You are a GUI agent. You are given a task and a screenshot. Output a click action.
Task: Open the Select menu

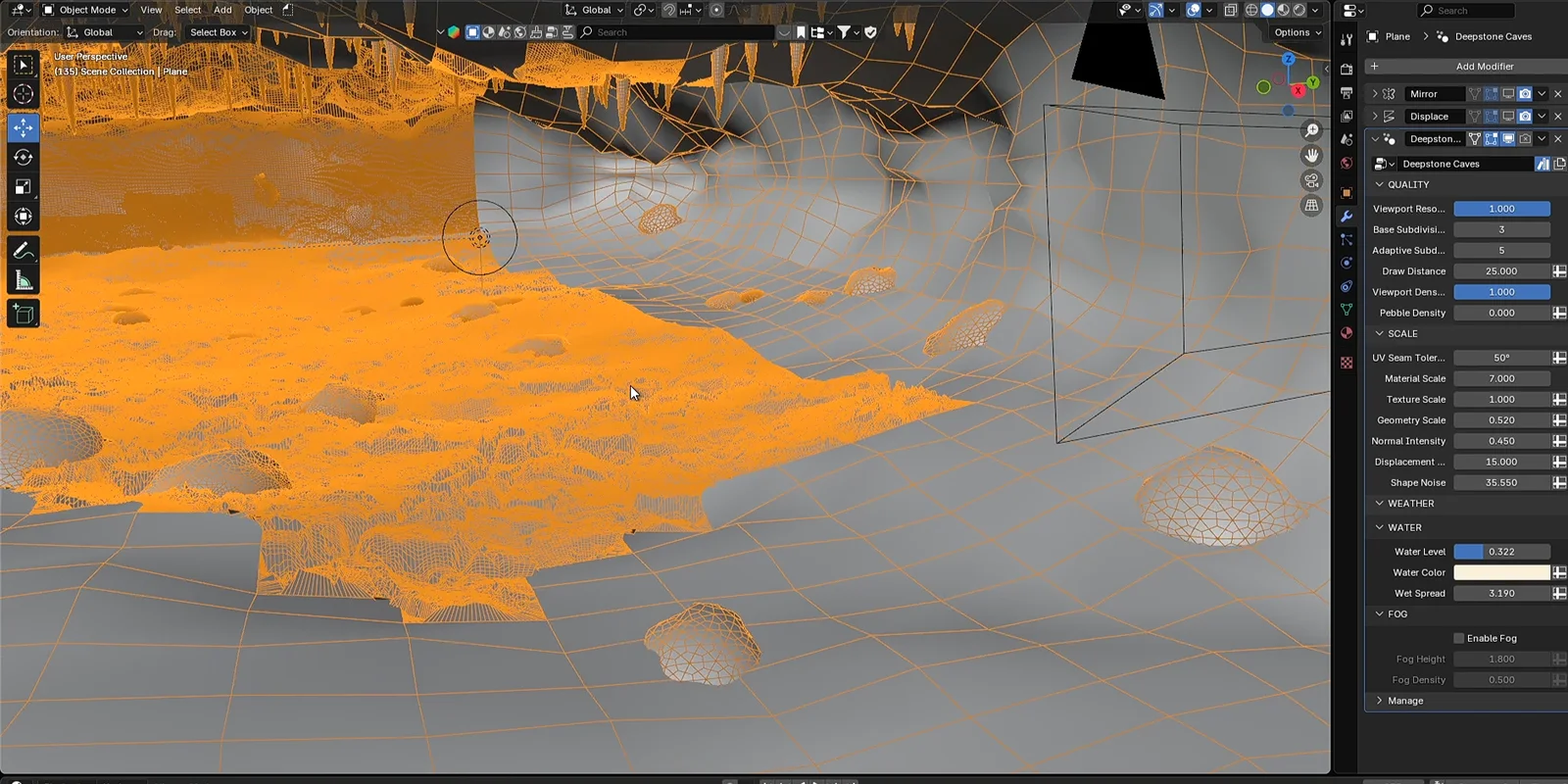pyautogui.click(x=187, y=10)
